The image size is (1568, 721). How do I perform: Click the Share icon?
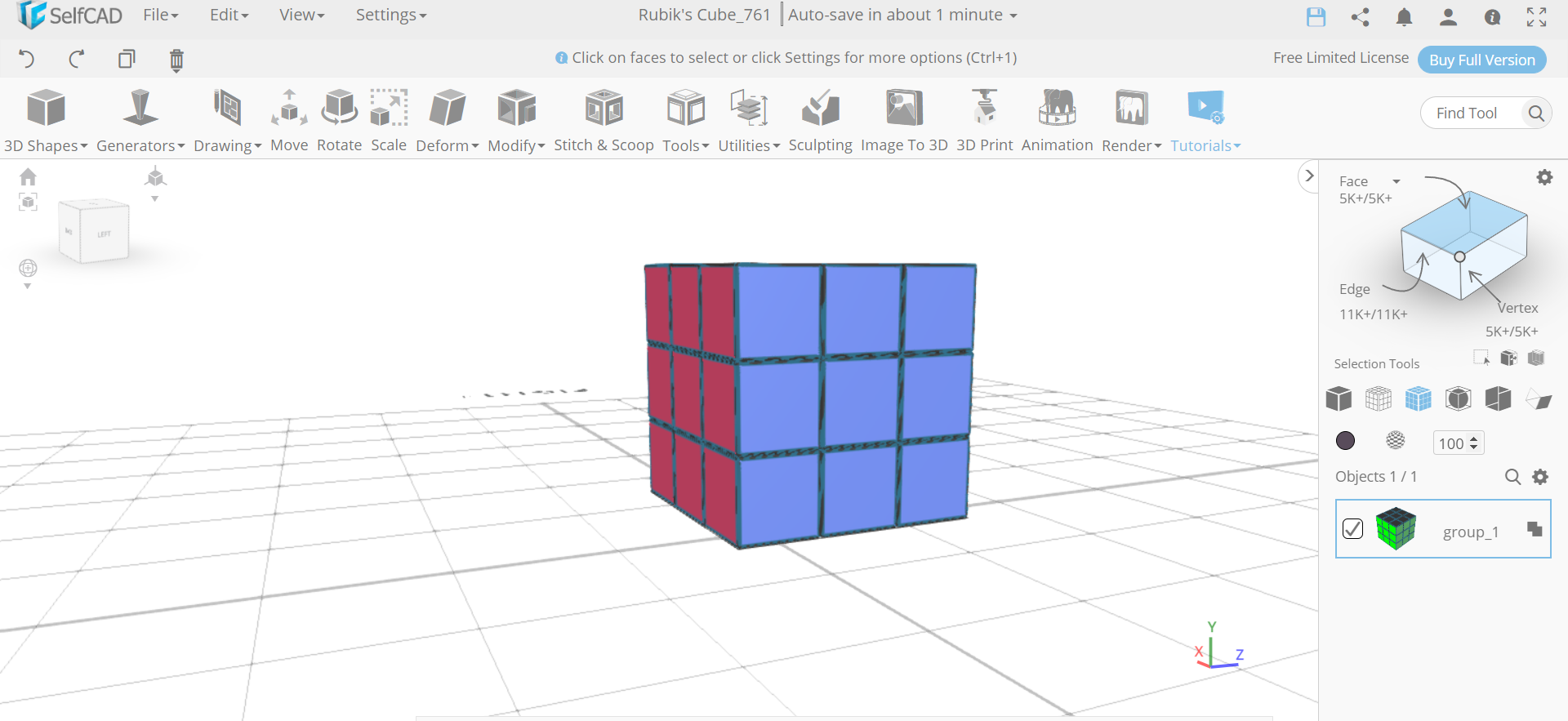click(1360, 16)
